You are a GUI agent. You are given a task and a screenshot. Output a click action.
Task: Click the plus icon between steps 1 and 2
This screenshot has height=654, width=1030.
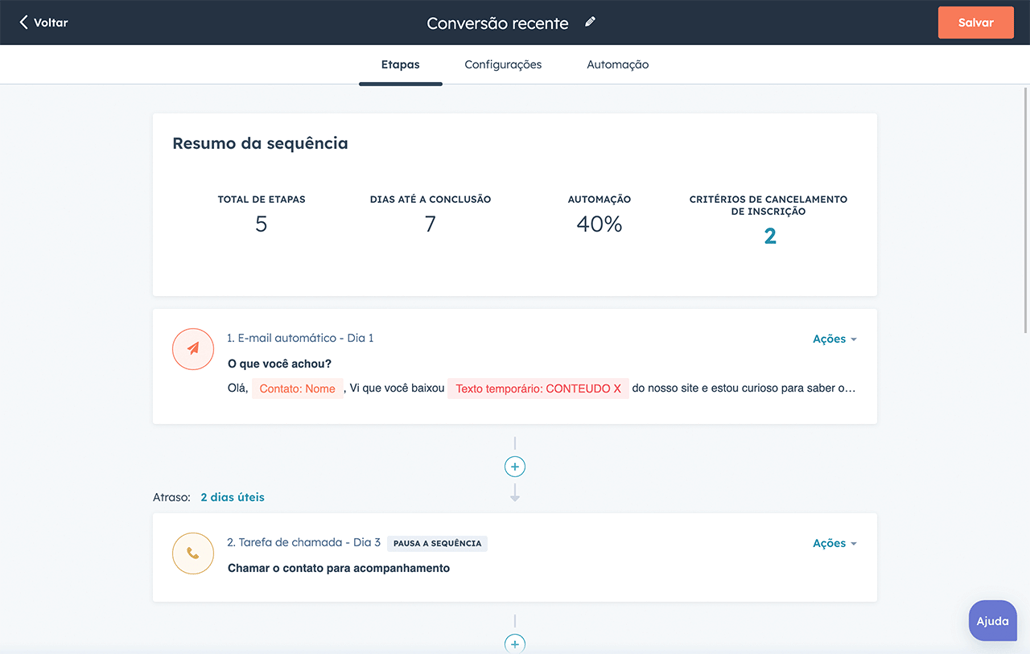(x=514, y=466)
